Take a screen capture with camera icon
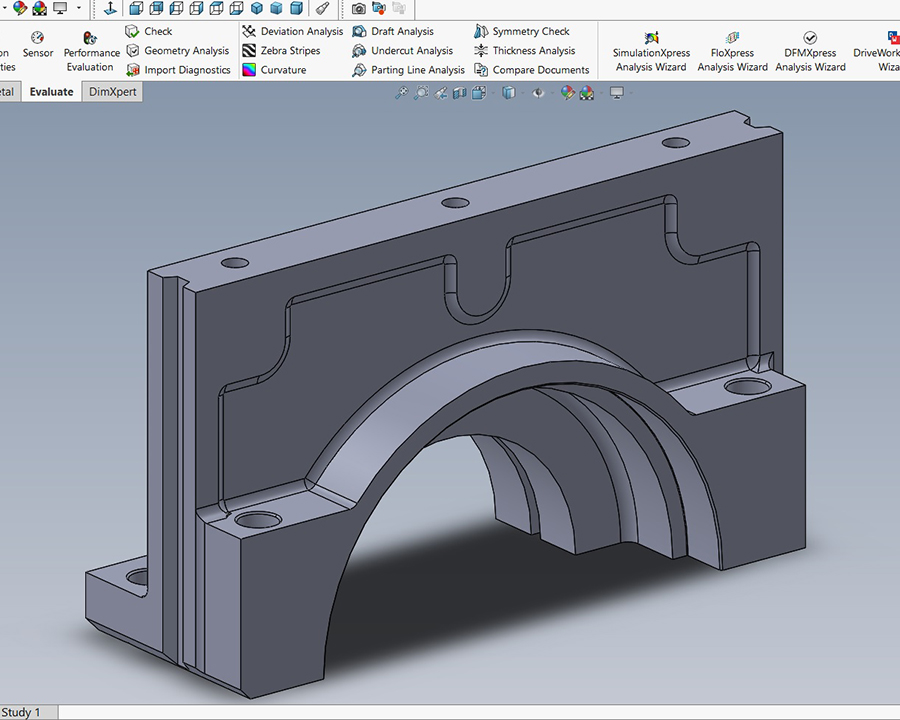900x720 pixels. pyautogui.click(x=358, y=8)
